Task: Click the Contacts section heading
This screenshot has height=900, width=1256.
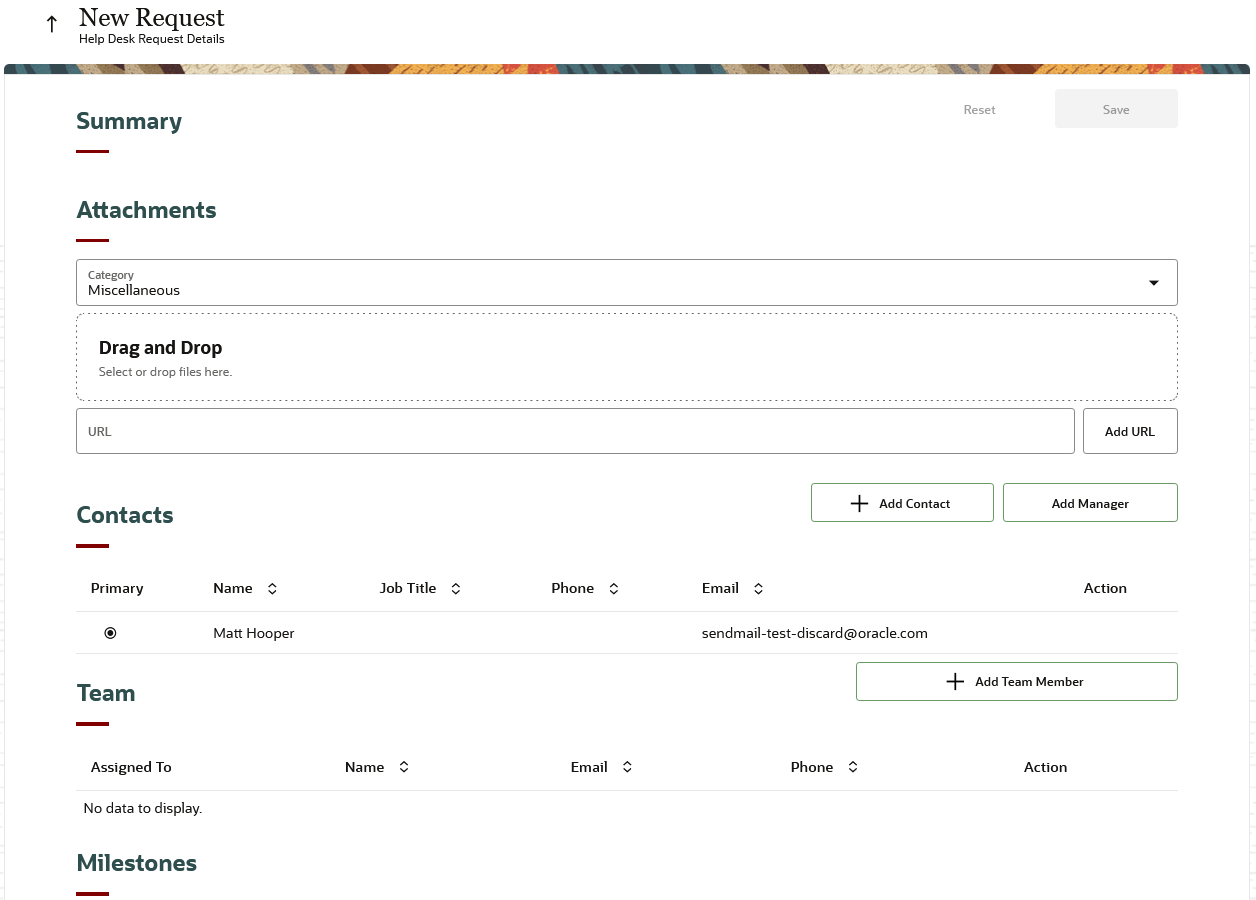Action: 125,515
